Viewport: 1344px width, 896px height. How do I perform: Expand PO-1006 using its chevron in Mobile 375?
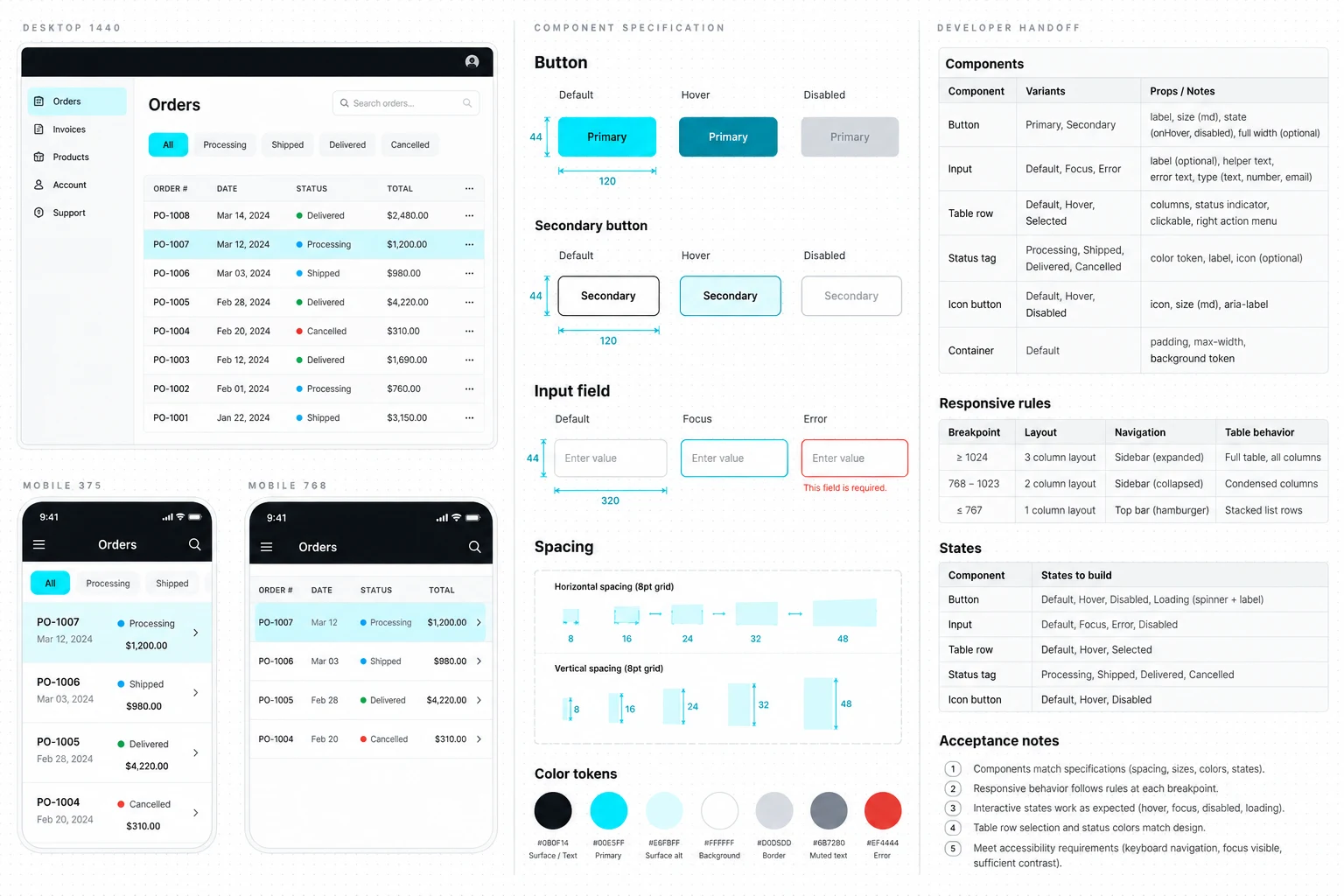coord(195,692)
